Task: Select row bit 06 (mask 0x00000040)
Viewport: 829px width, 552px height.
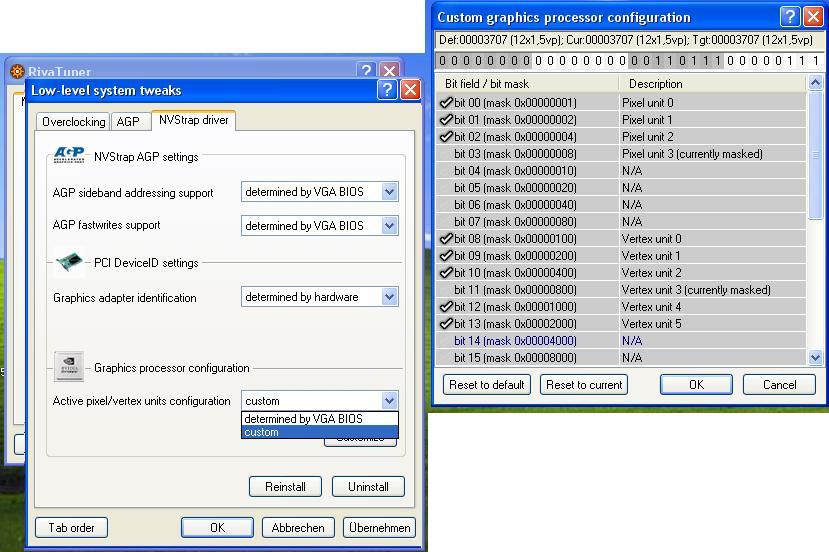Action: click(x=621, y=204)
